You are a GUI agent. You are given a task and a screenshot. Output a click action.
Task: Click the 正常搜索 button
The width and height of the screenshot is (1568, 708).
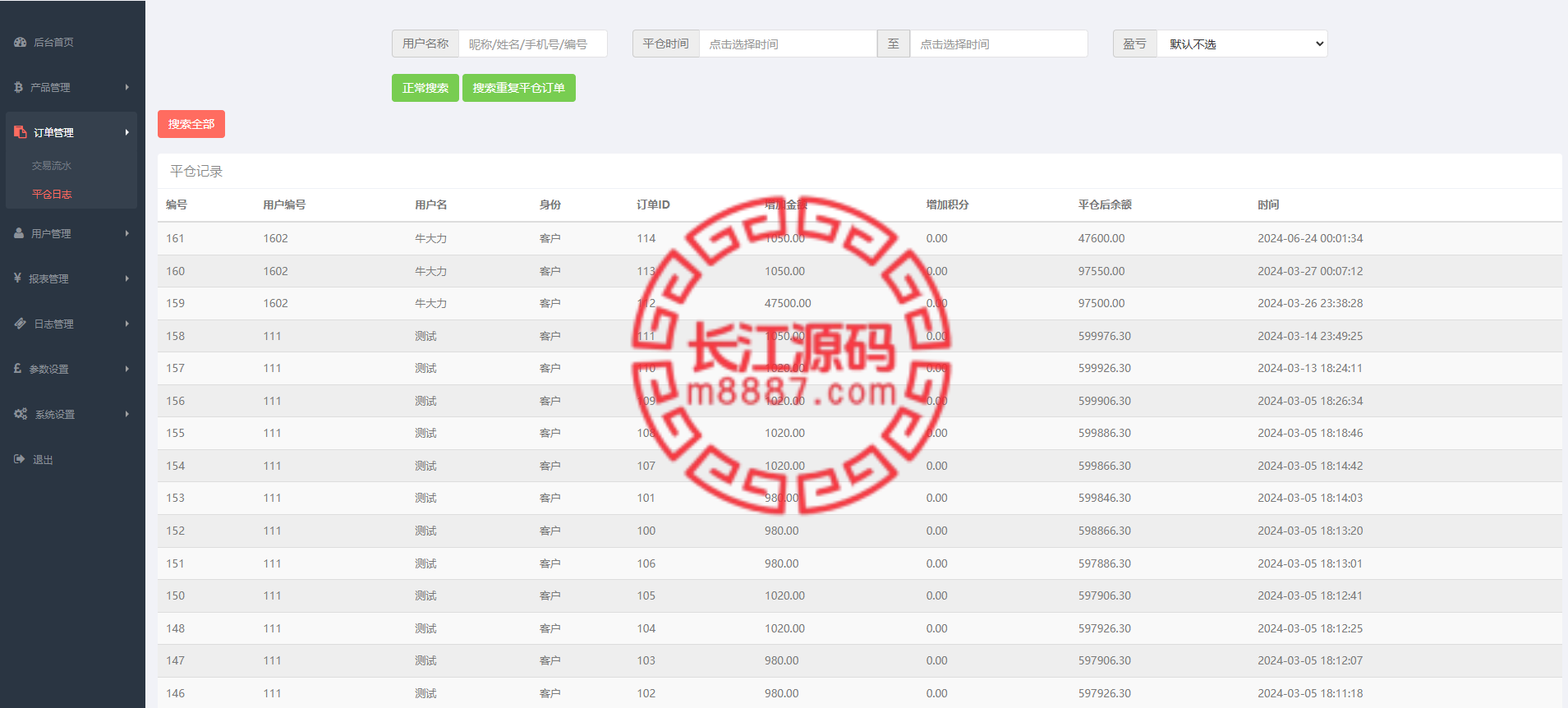point(425,88)
